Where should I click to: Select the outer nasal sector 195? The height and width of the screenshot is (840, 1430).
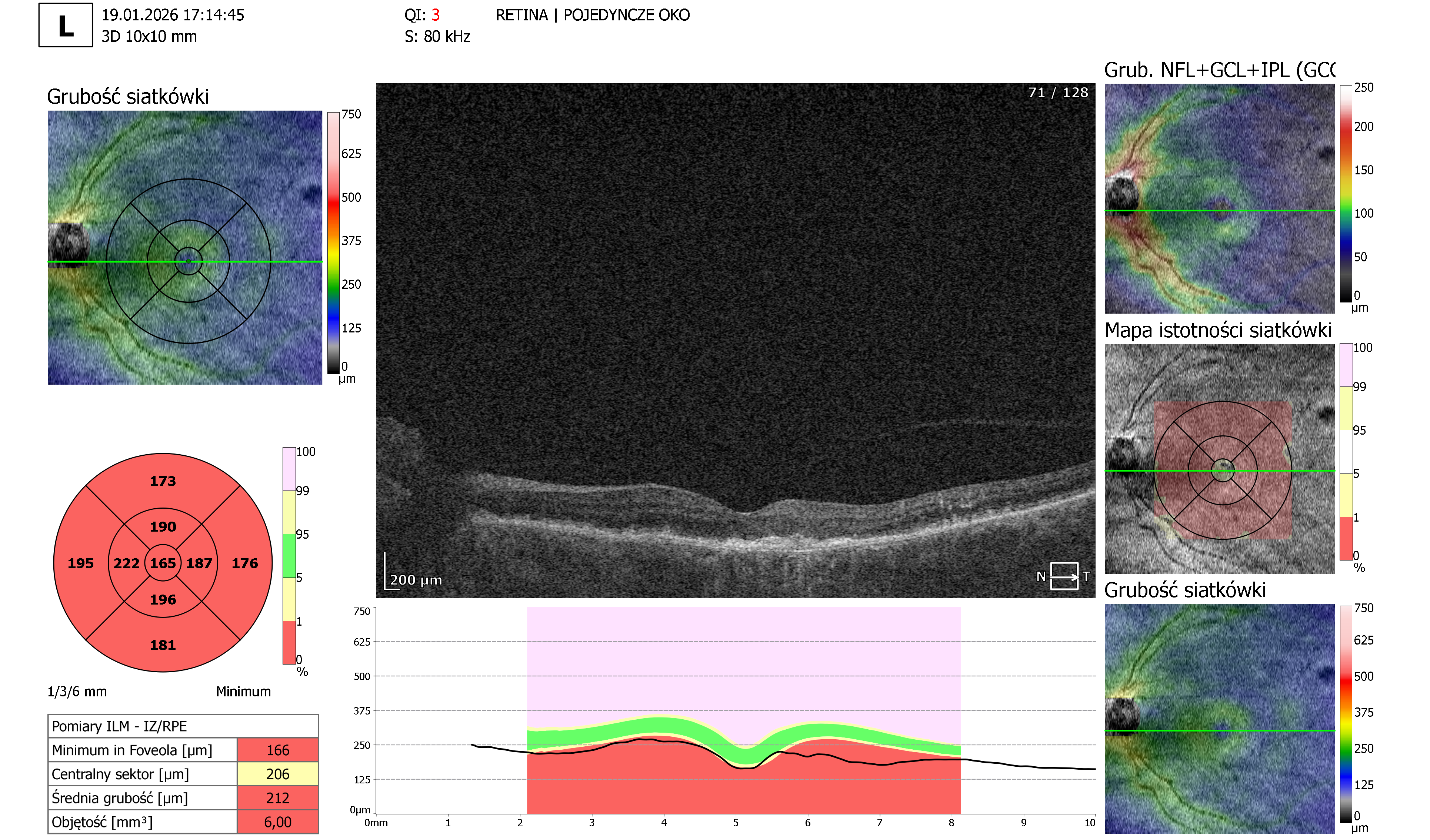pos(81,563)
